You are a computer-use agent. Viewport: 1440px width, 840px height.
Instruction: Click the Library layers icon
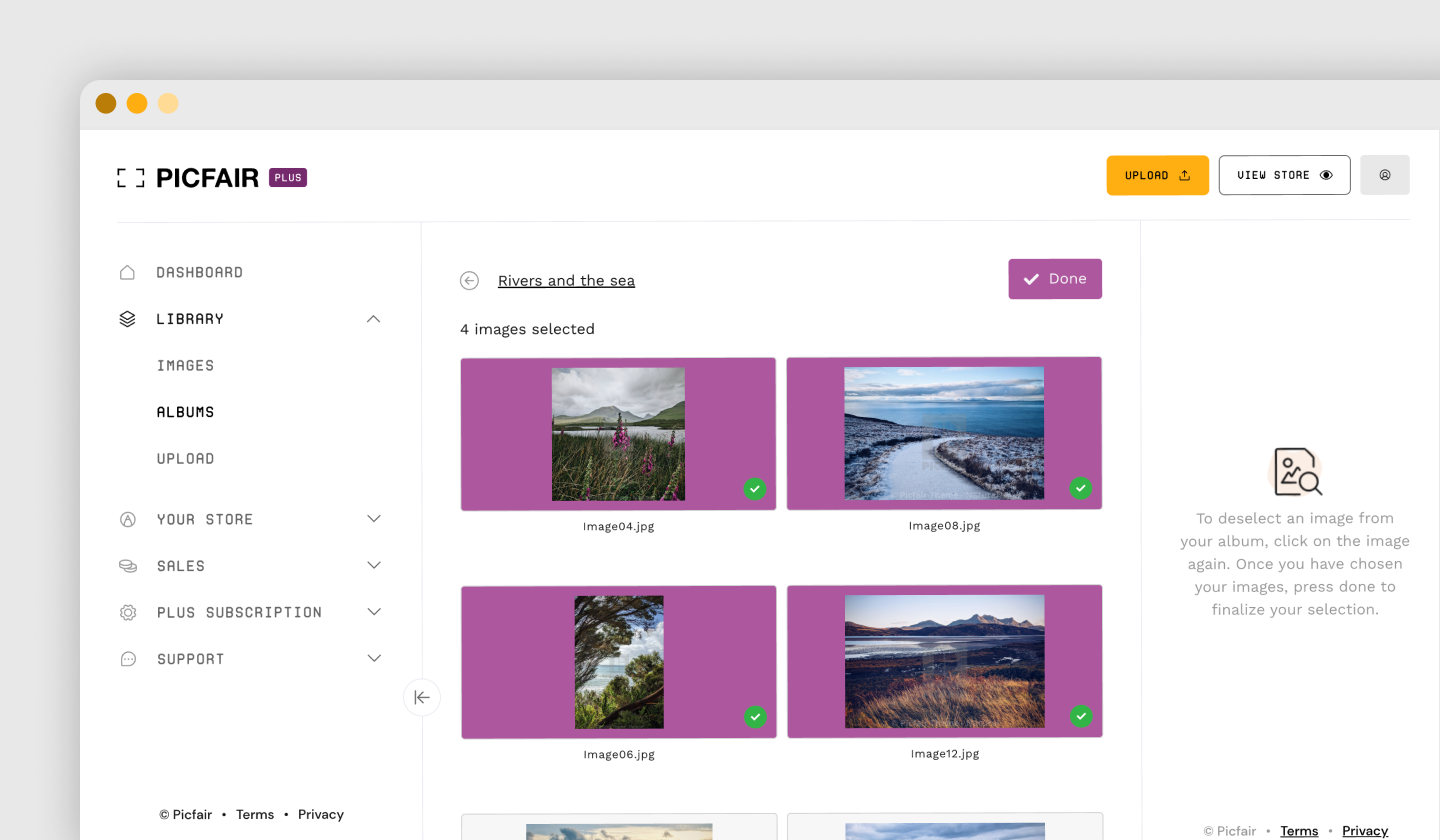[127, 319]
